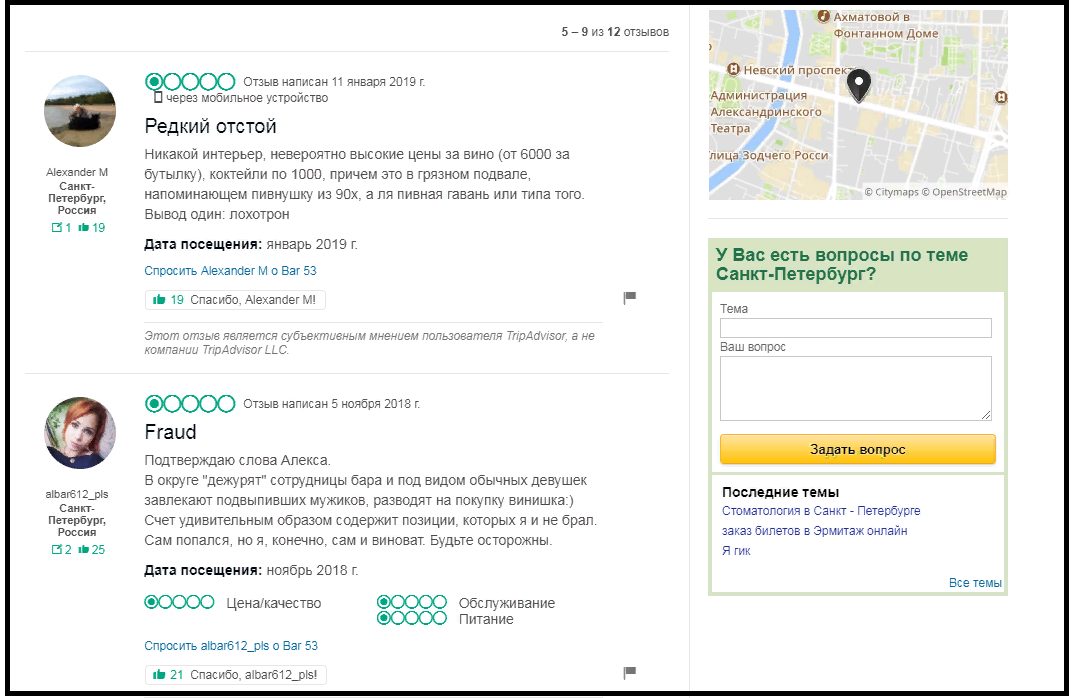This screenshot has height=698, width=1073.
Task: Click the text Последние темы heading
Action: click(780, 492)
